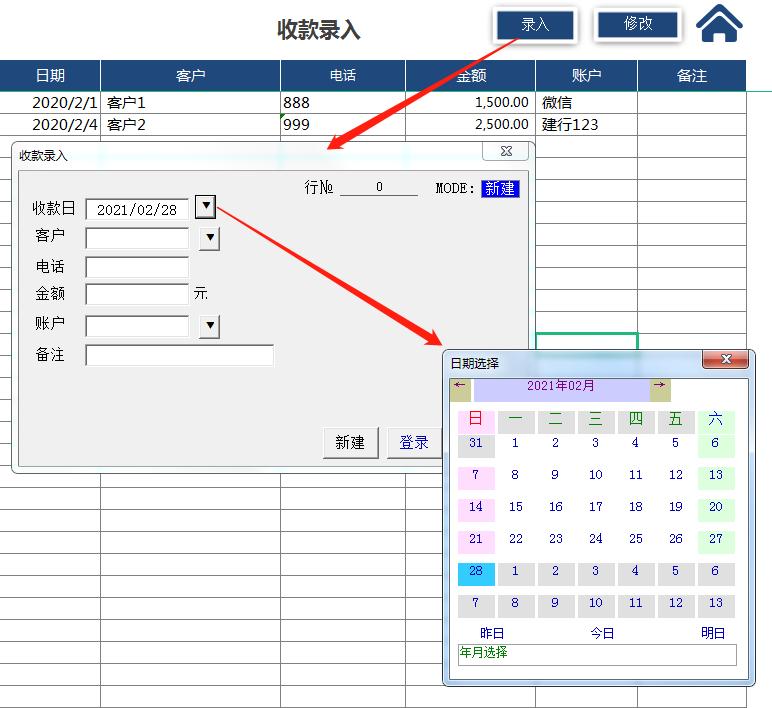Select date 20 in the calendar
Screen dimensions: 772x708
point(716,510)
